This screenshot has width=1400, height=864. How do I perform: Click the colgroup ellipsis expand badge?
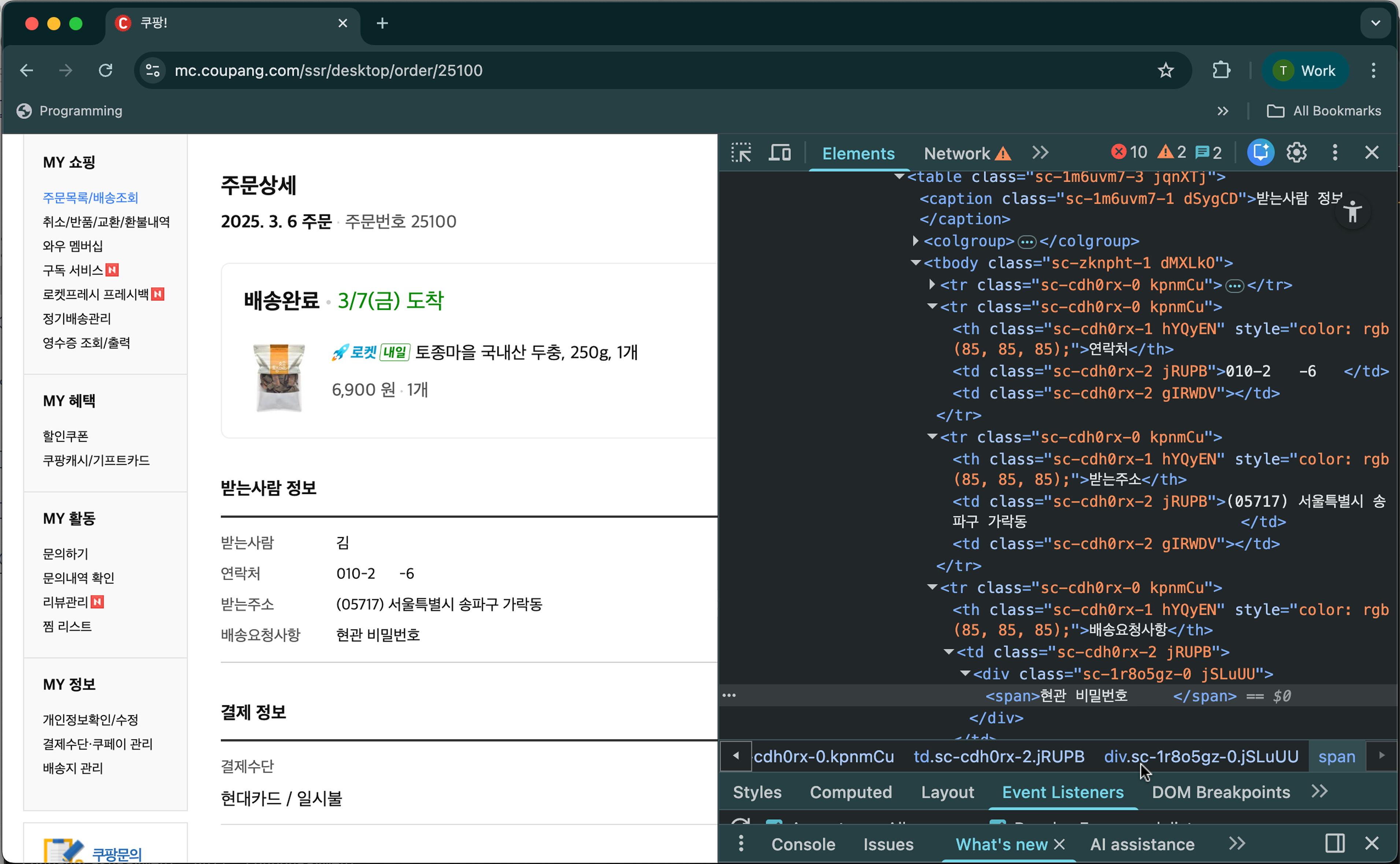pos(1026,242)
